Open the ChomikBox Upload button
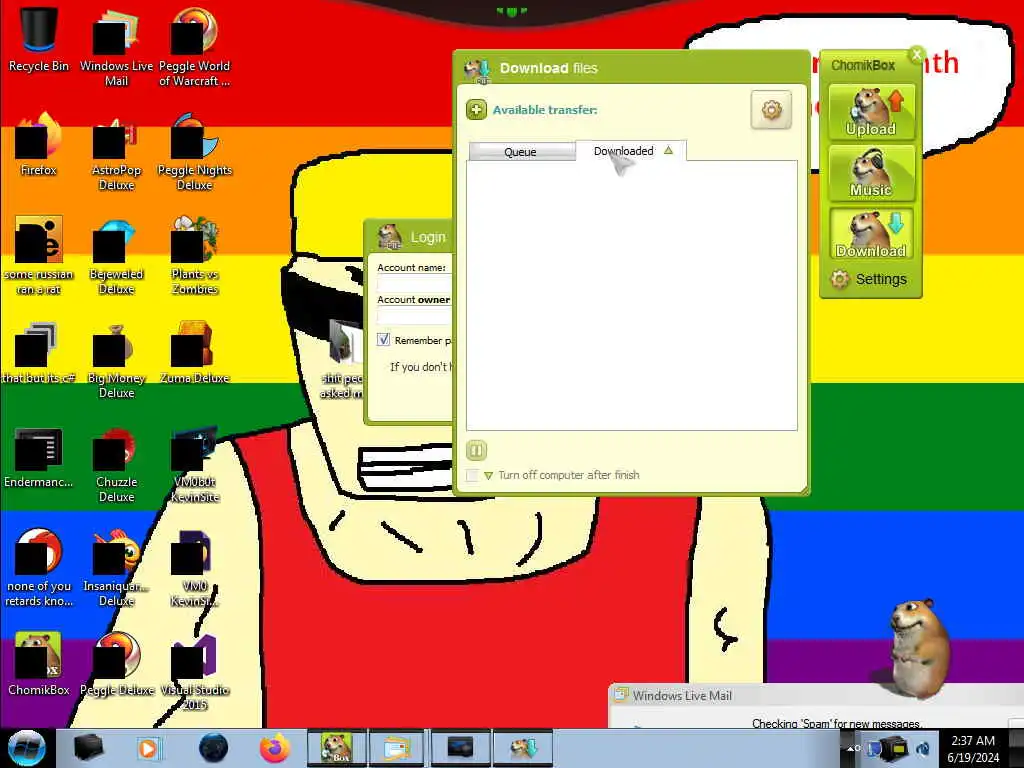1024x768 pixels. tap(871, 112)
